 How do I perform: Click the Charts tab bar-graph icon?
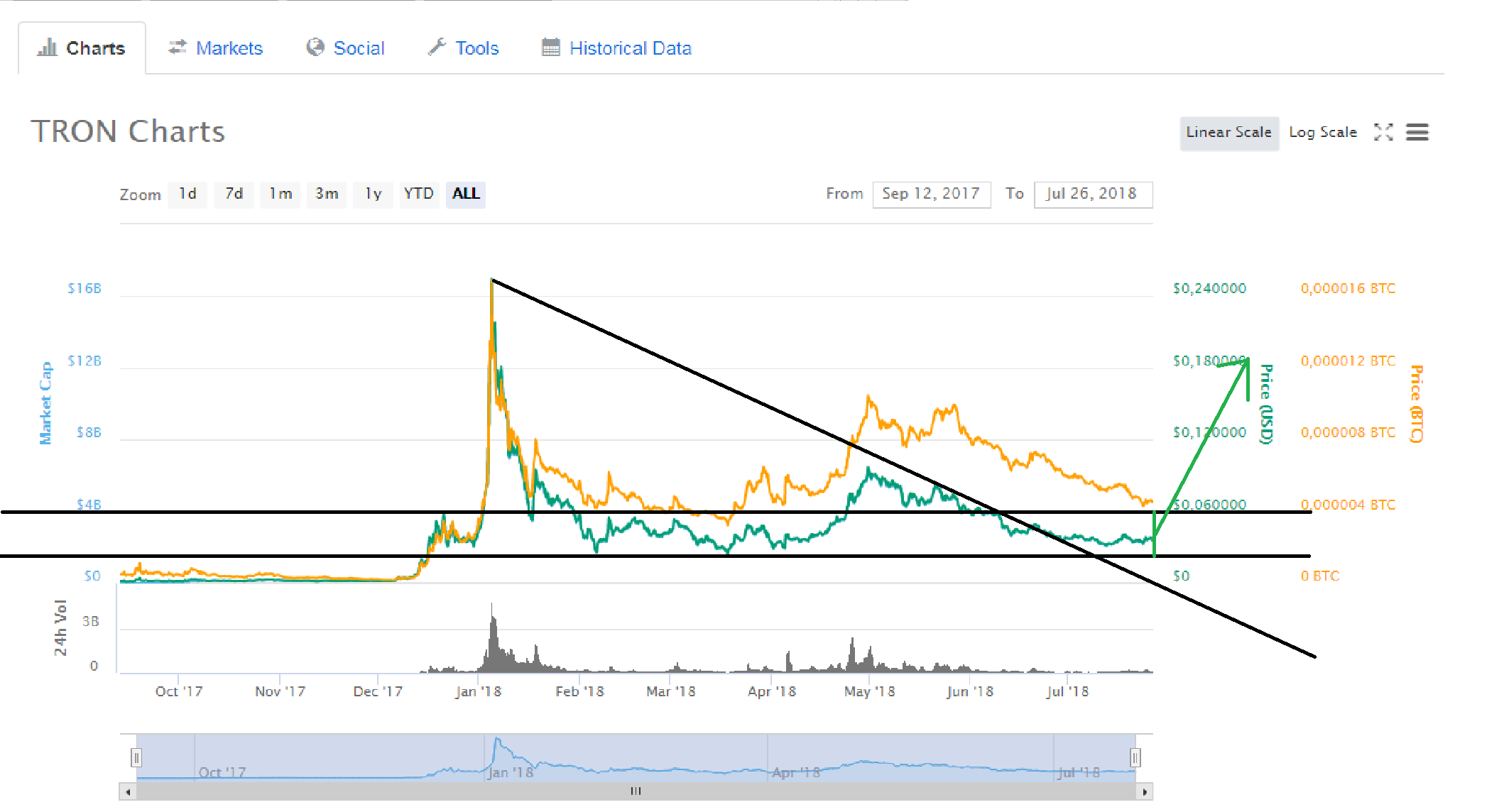pos(47,48)
